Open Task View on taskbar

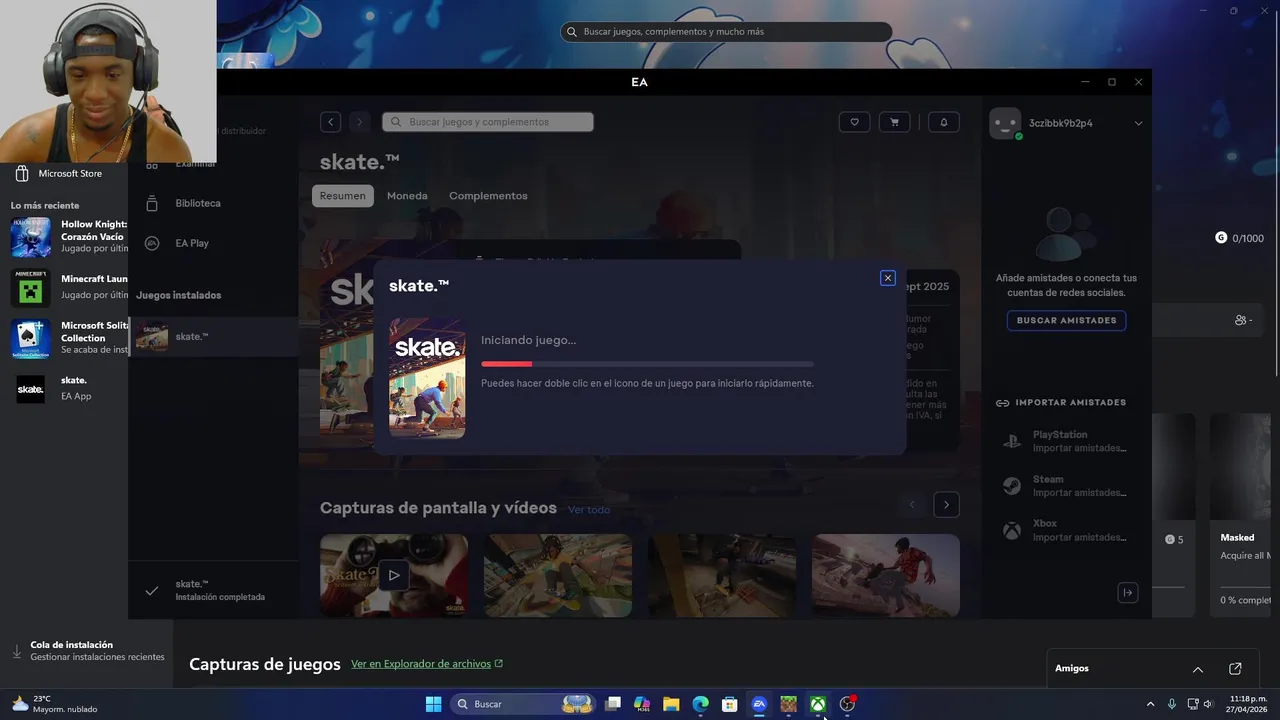point(613,704)
